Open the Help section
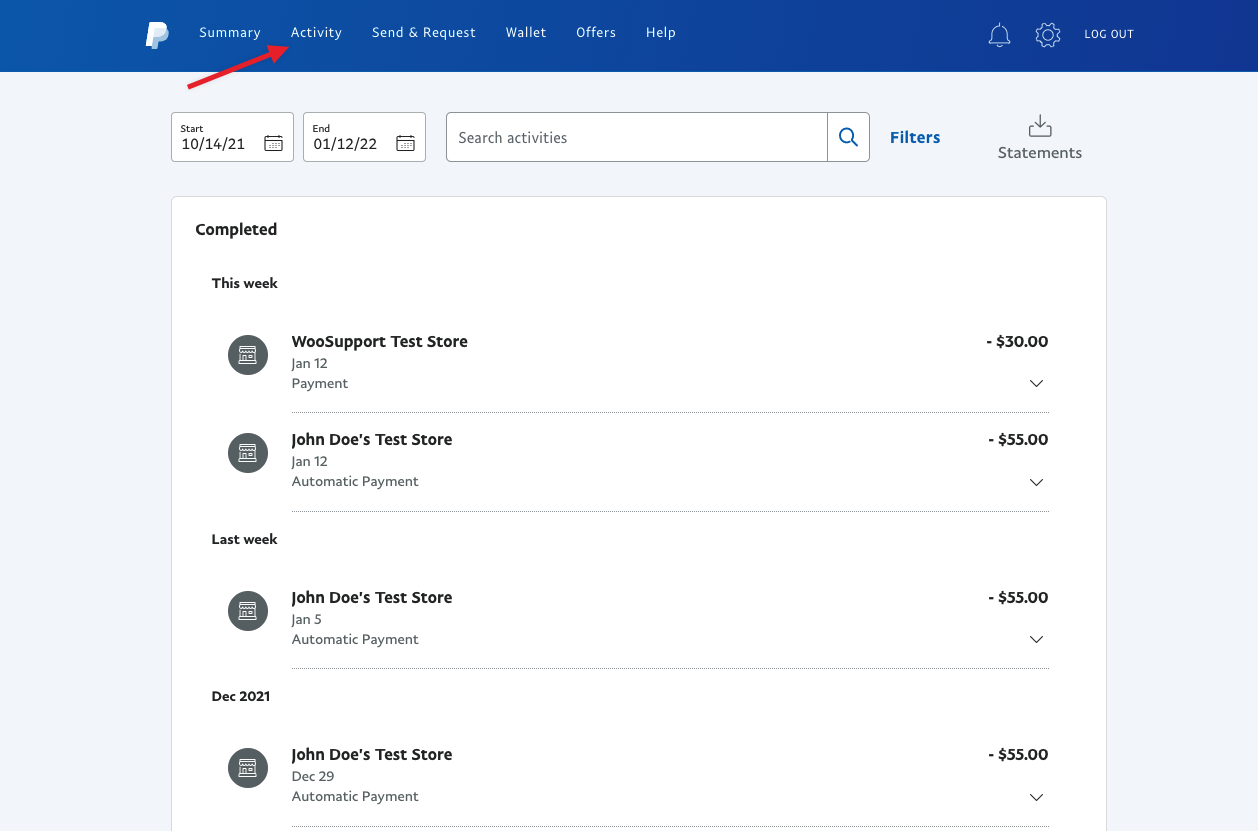Image resolution: width=1258 pixels, height=831 pixels. (660, 32)
